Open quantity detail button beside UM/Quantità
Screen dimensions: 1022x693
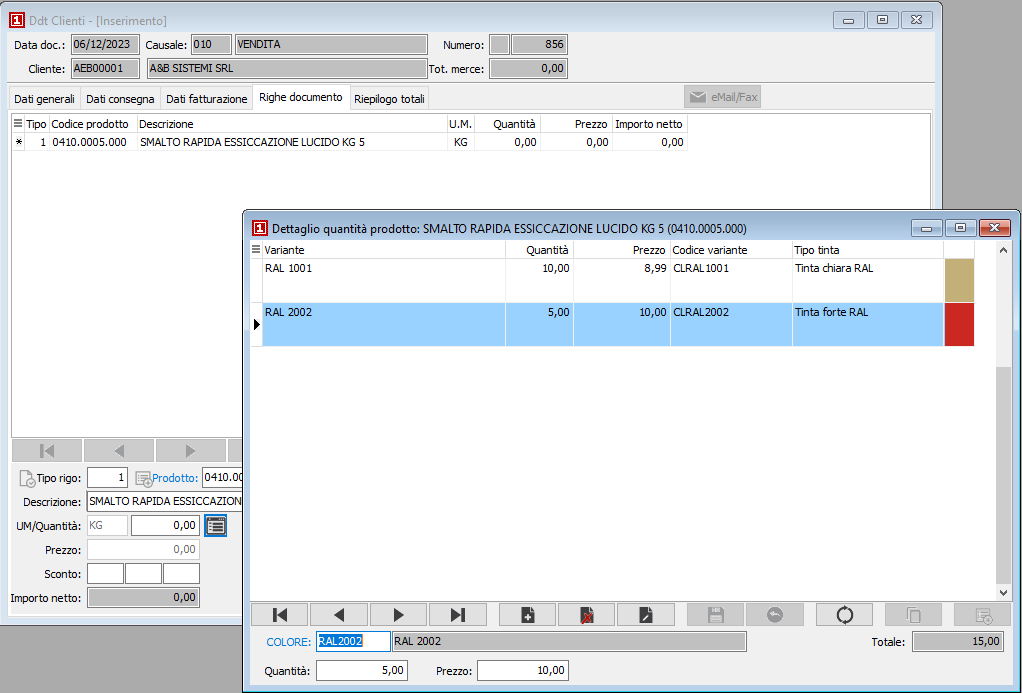pos(216,525)
